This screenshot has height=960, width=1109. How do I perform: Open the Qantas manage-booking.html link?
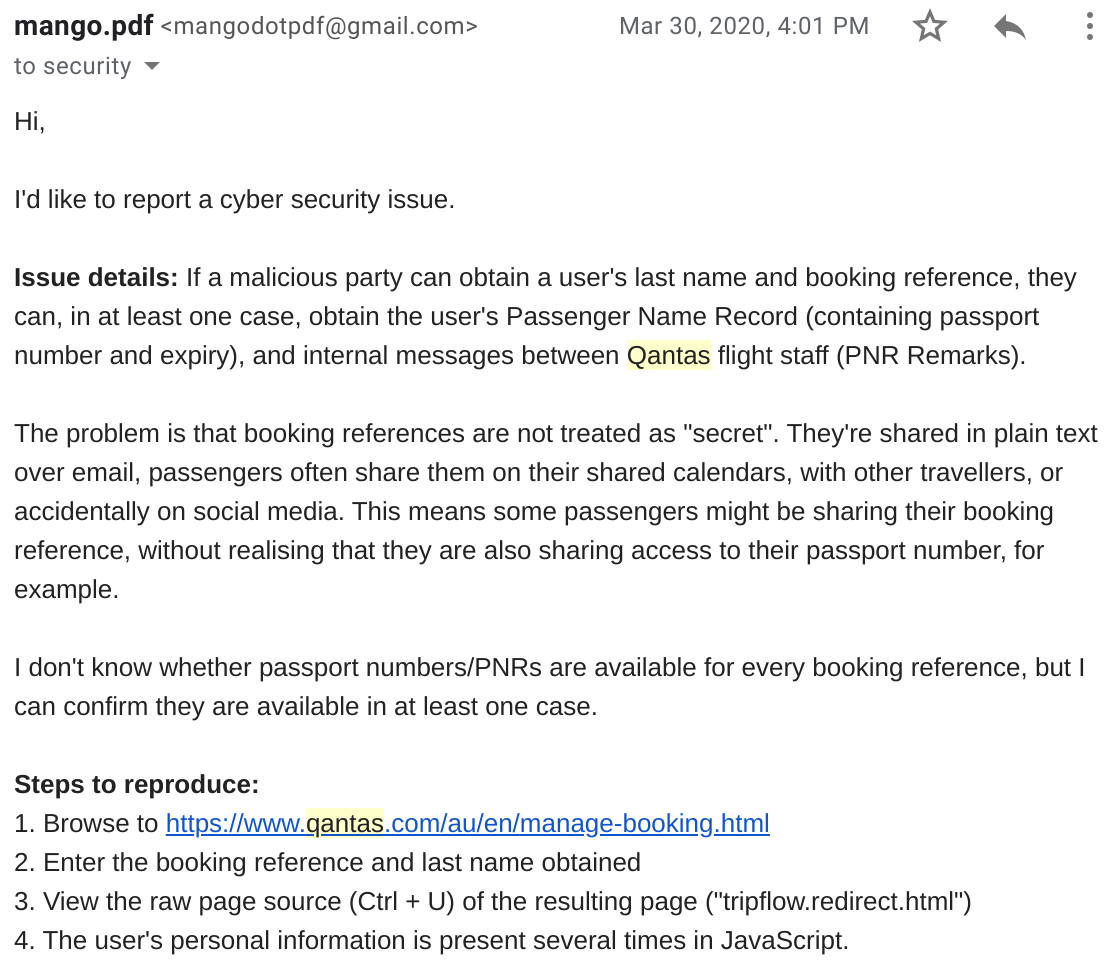(468, 823)
